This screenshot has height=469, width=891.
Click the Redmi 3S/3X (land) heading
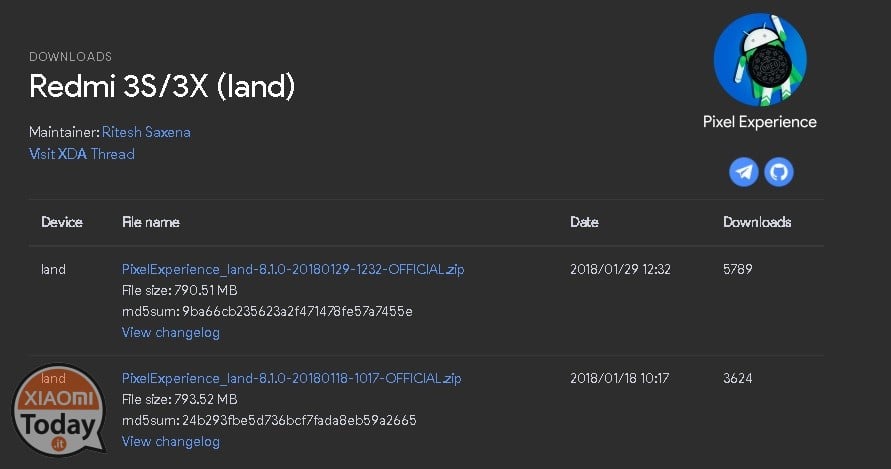162,86
